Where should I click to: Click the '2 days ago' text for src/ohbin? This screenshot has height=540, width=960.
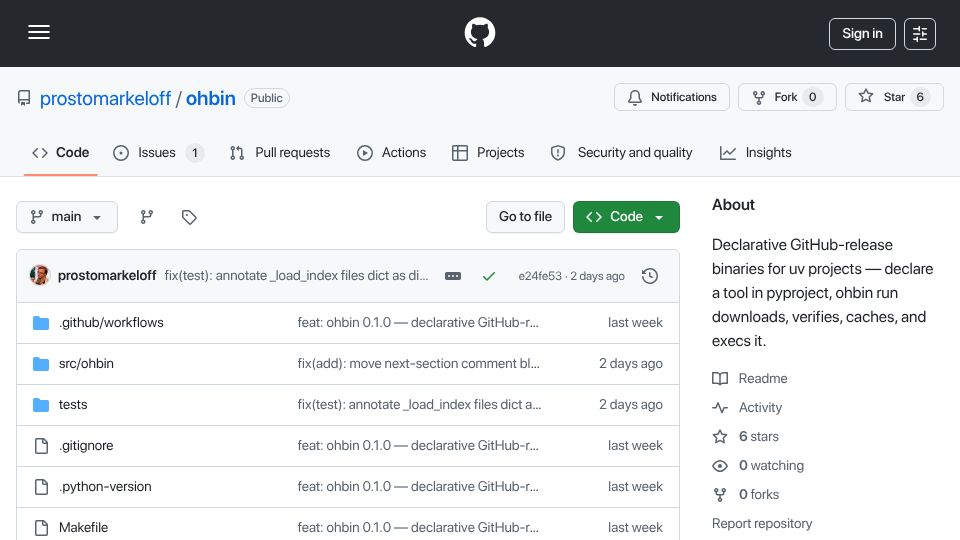[631, 364]
